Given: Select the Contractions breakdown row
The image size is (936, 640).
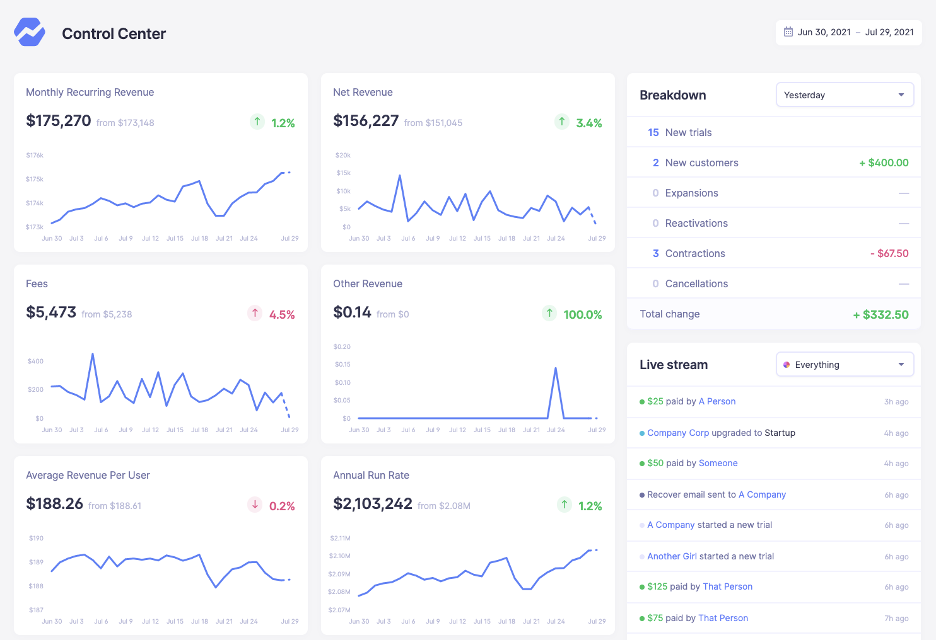Looking at the screenshot, I should click(696, 253).
